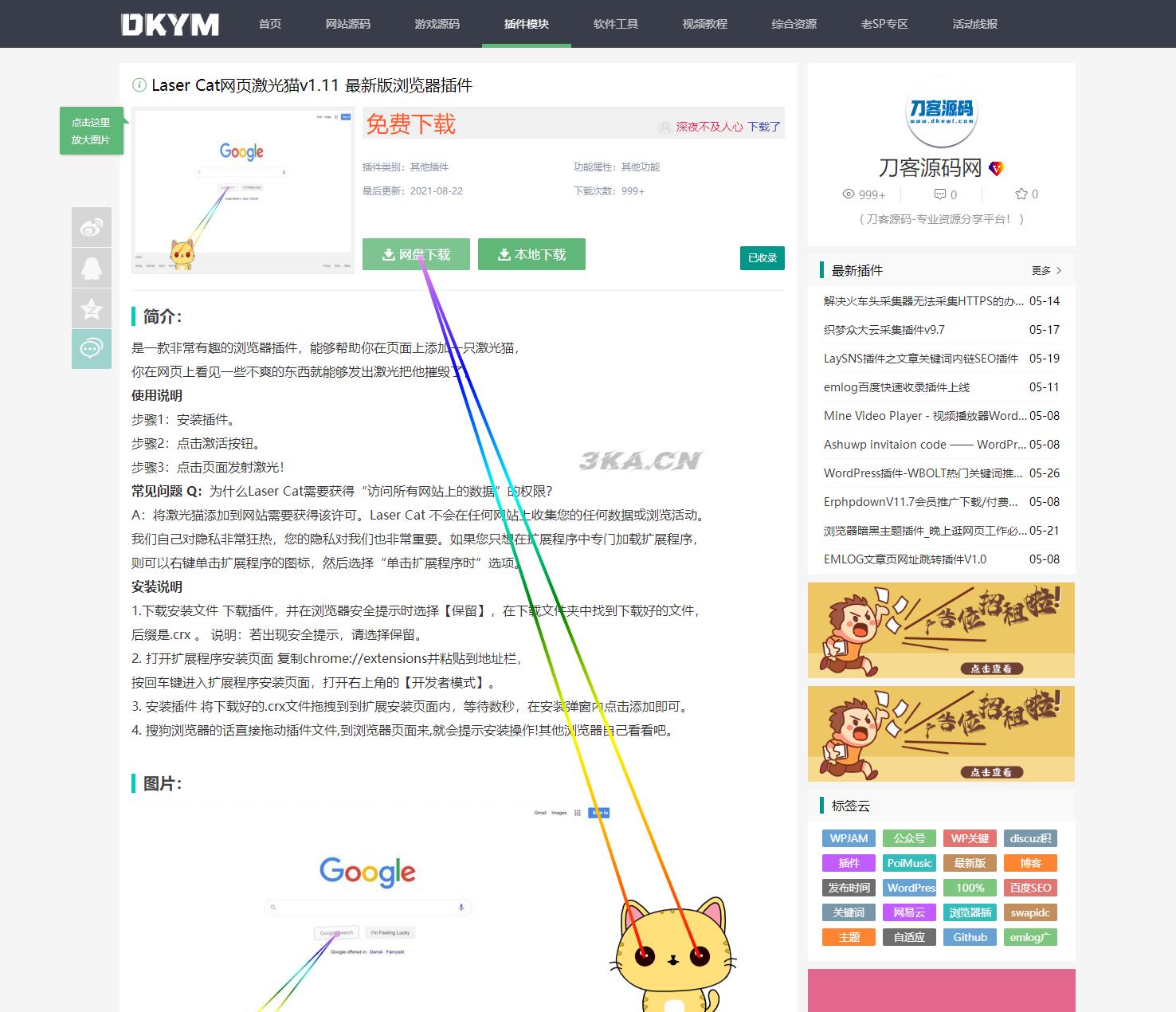This screenshot has height=1012, width=1176.
Task: Open the 织梦众大云采集插件v9.7 link
Action: tap(884, 330)
